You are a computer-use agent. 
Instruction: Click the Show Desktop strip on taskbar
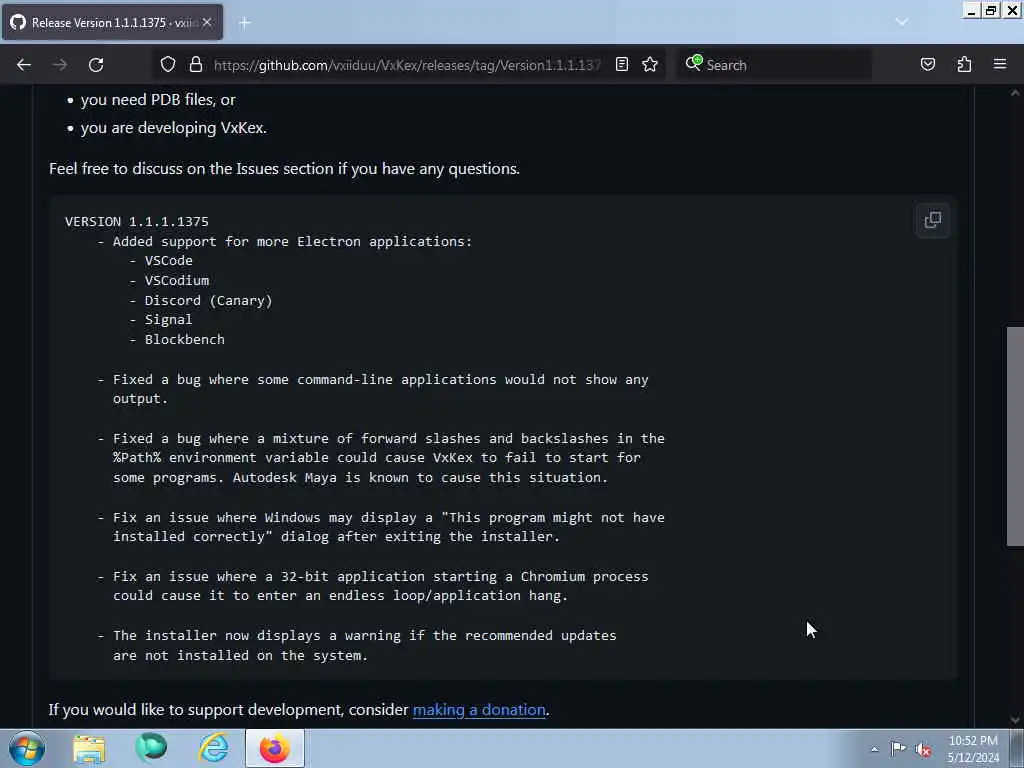(1017, 748)
